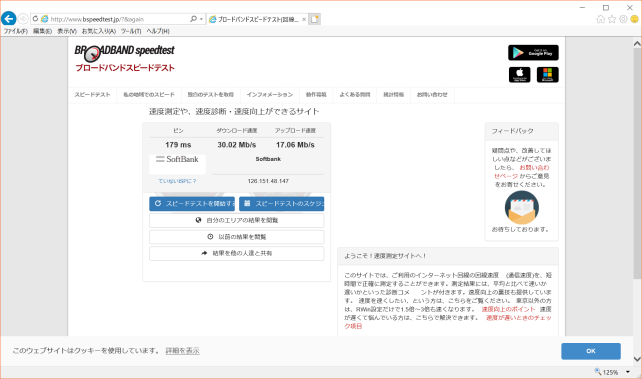
Task: Go back with the browser back arrow
Action: pyautogui.click(x=9, y=18)
